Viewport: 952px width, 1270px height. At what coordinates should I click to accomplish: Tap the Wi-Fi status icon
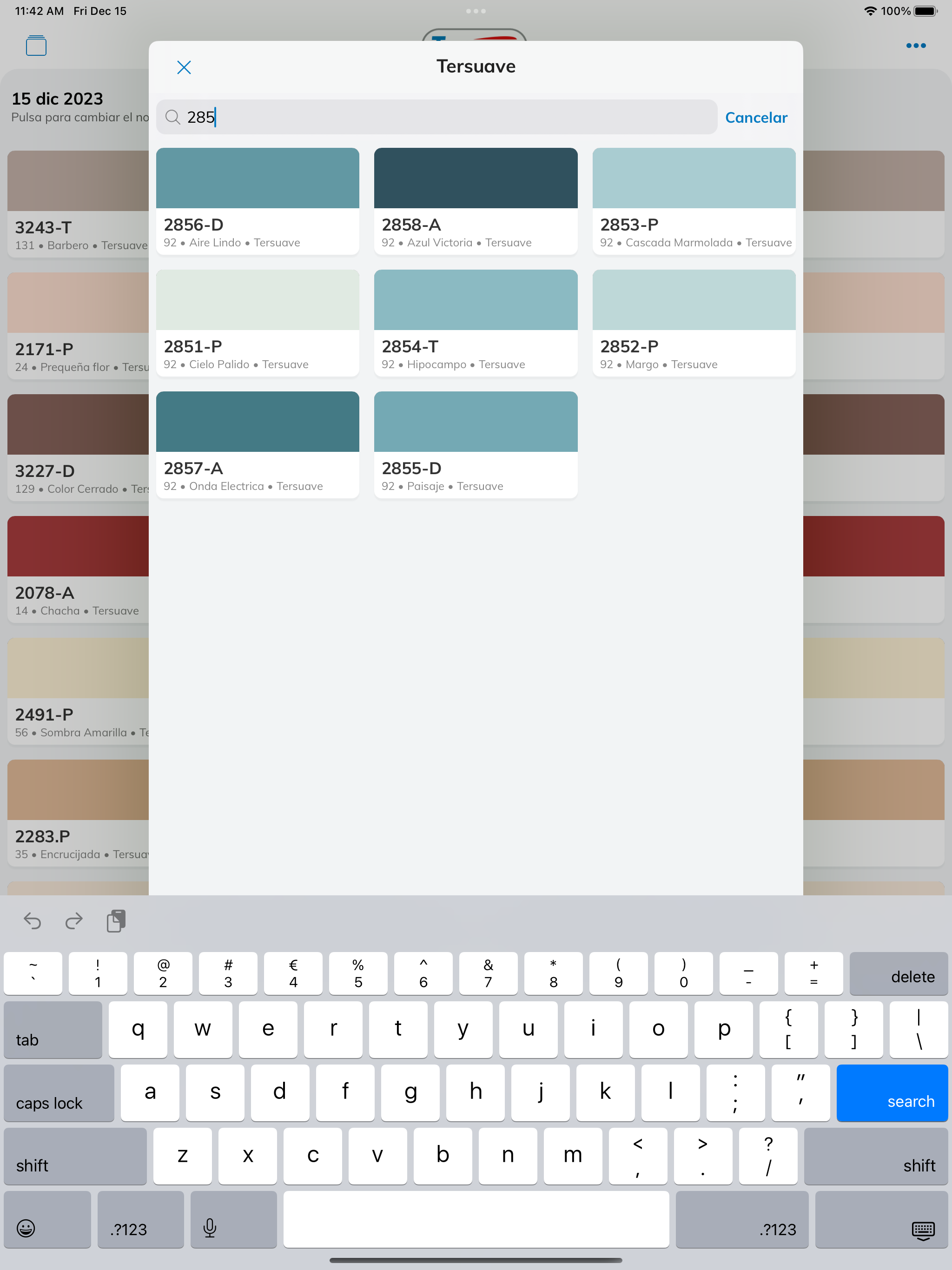tap(871, 11)
